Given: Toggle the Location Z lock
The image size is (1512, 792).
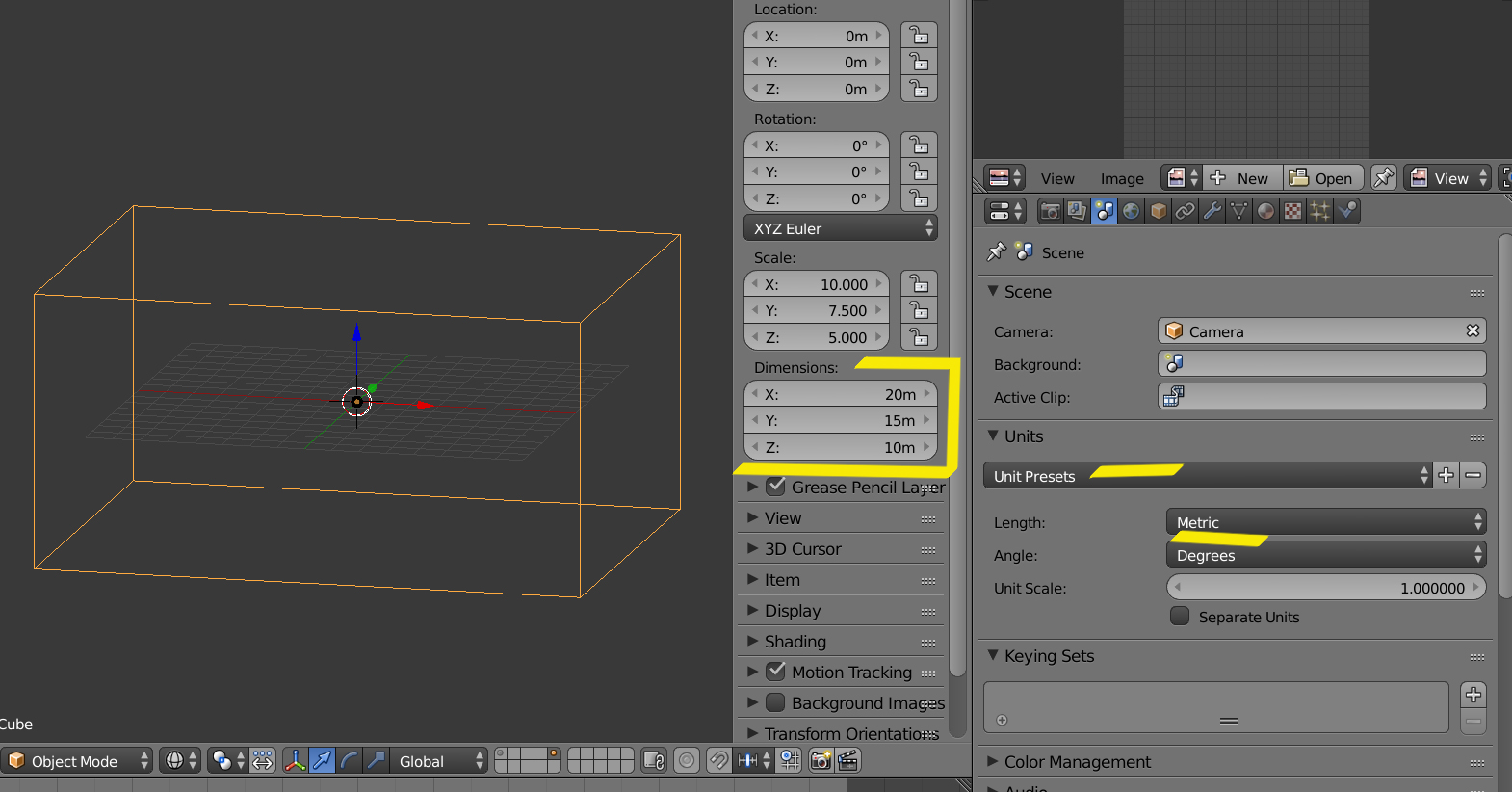Looking at the screenshot, I should (920, 89).
